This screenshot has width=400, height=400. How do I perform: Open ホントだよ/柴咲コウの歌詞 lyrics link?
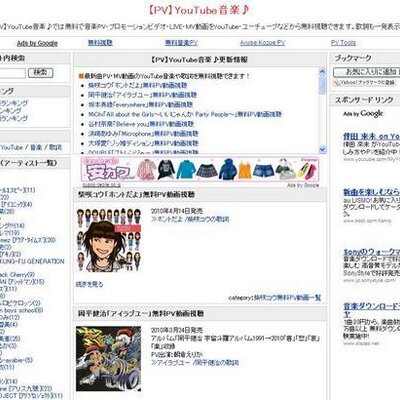tap(190, 219)
